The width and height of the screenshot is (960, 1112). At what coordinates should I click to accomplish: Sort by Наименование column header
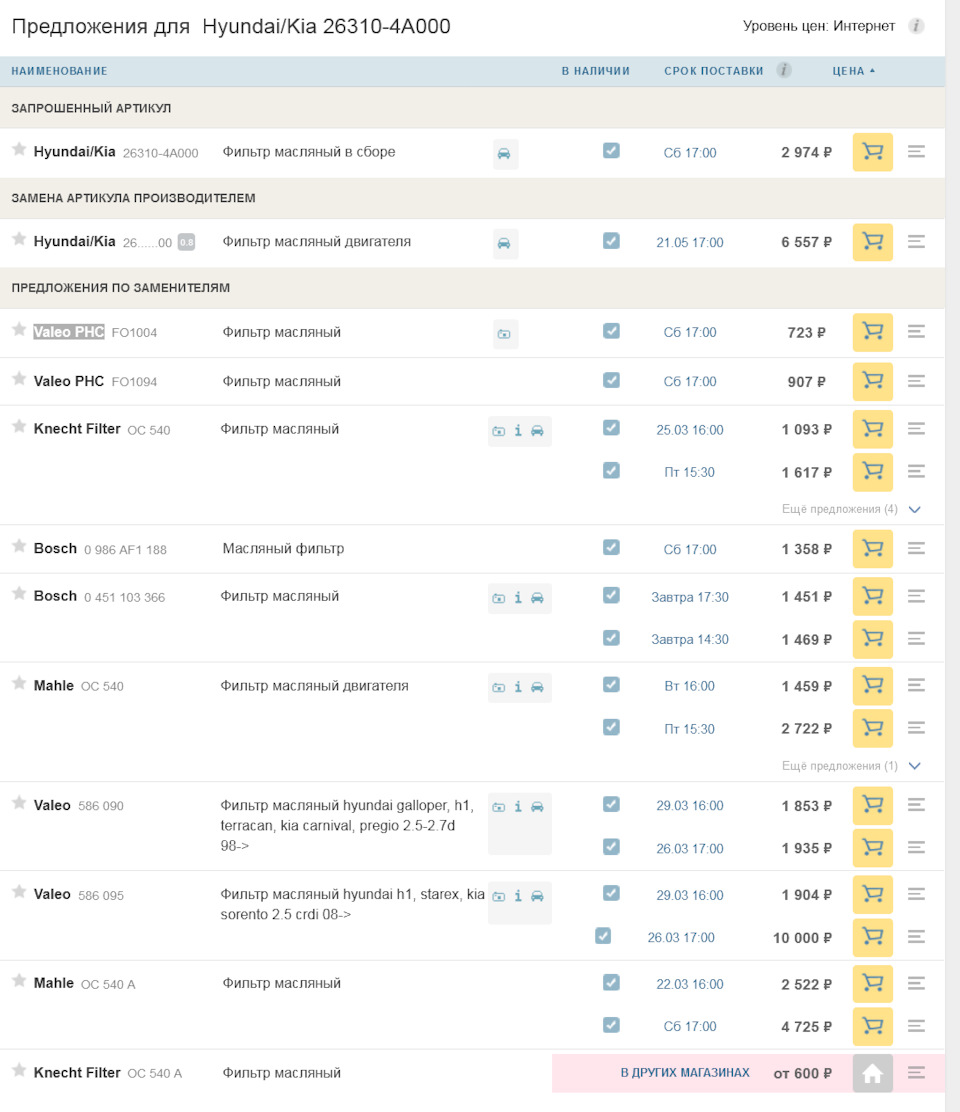[x=59, y=71]
